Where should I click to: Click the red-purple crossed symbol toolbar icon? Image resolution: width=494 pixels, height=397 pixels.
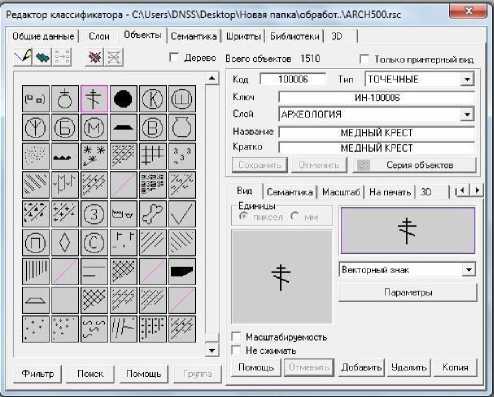95,57
